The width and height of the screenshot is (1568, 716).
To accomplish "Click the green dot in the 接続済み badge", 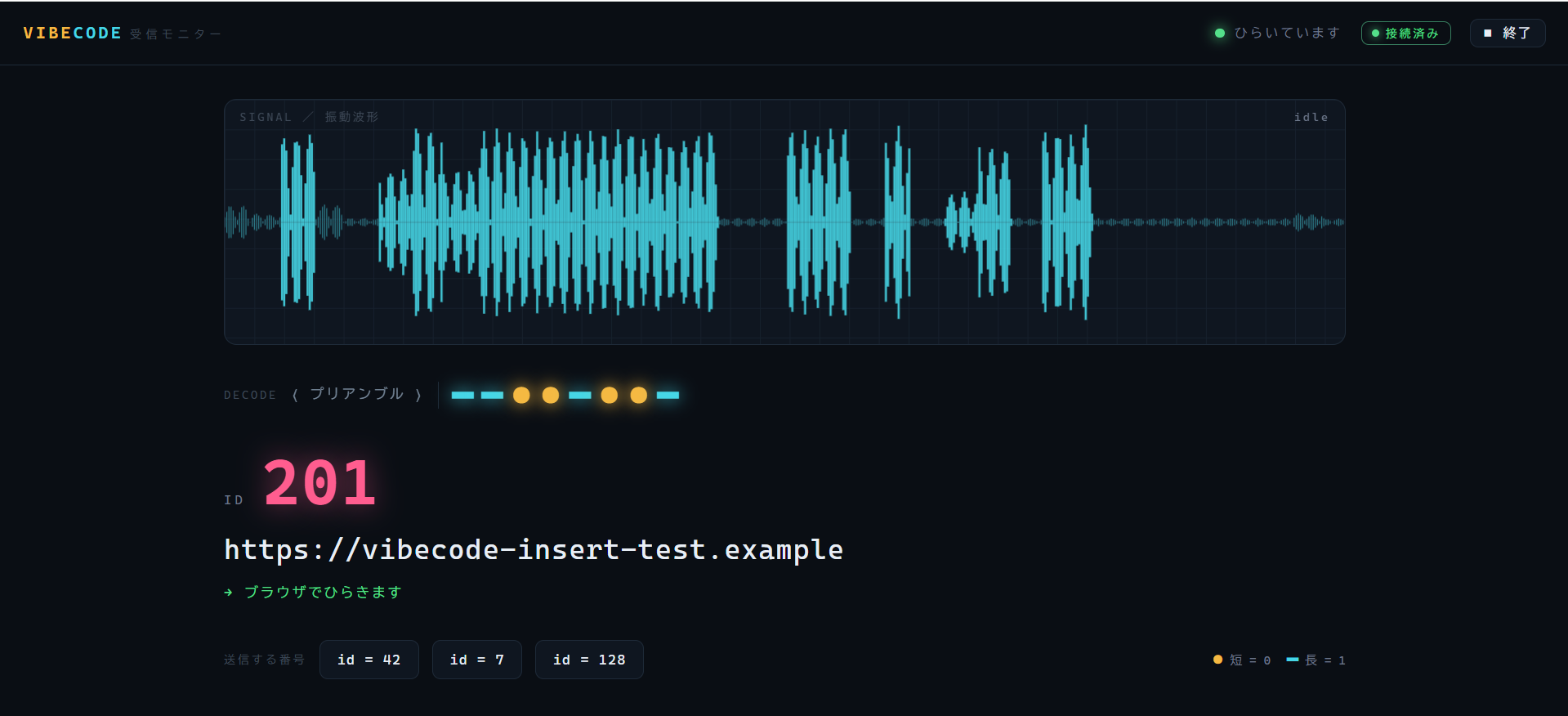I will pyautogui.click(x=1375, y=34).
